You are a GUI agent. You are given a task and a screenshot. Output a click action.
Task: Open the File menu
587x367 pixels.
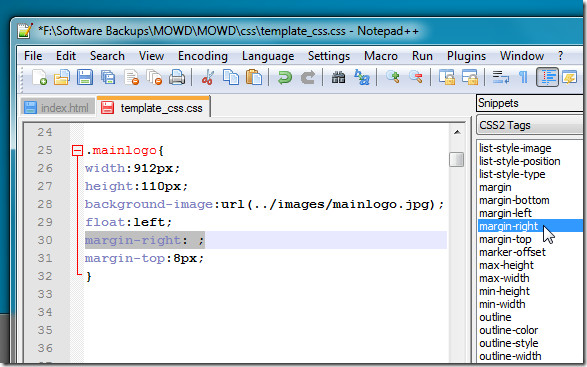[x=33, y=56]
